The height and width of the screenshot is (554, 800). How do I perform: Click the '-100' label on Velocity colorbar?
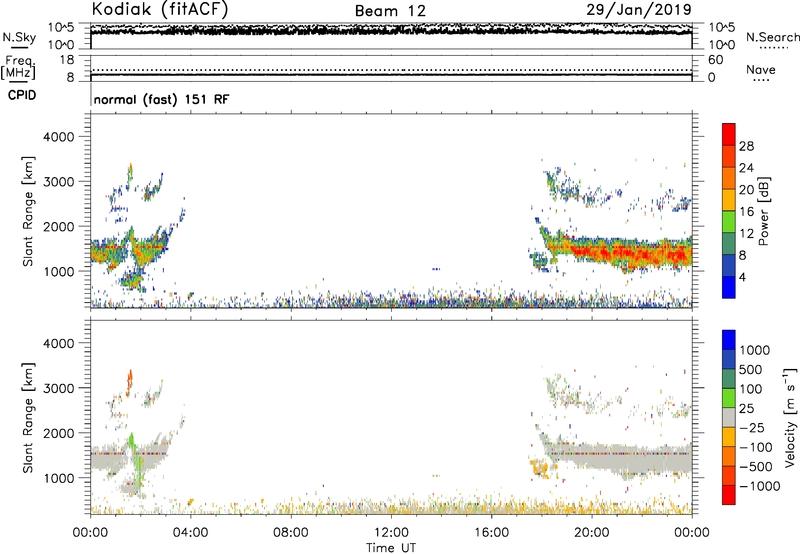click(756, 447)
